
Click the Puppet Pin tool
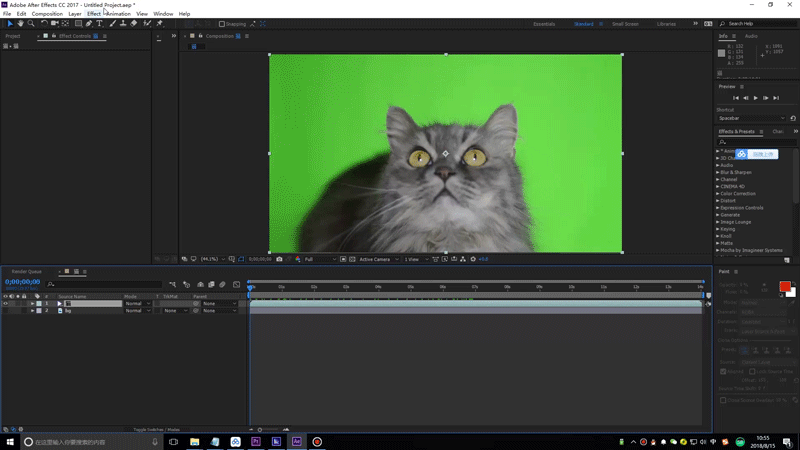coord(159,24)
